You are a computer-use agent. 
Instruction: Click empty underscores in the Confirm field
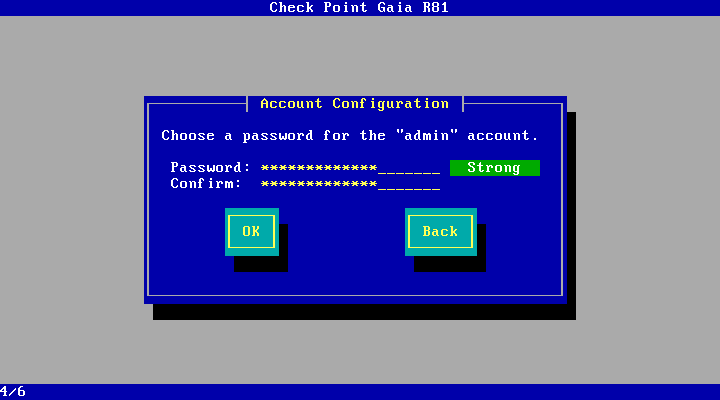coord(409,185)
